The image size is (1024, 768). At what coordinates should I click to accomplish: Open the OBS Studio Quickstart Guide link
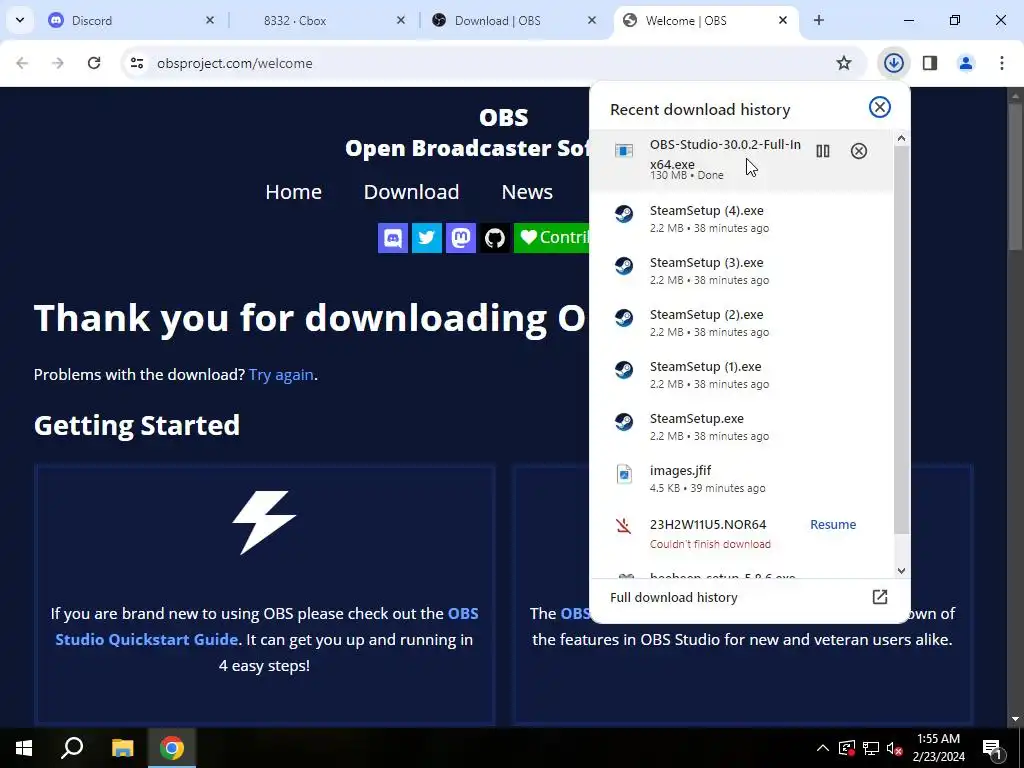pyautogui.click(x=266, y=626)
